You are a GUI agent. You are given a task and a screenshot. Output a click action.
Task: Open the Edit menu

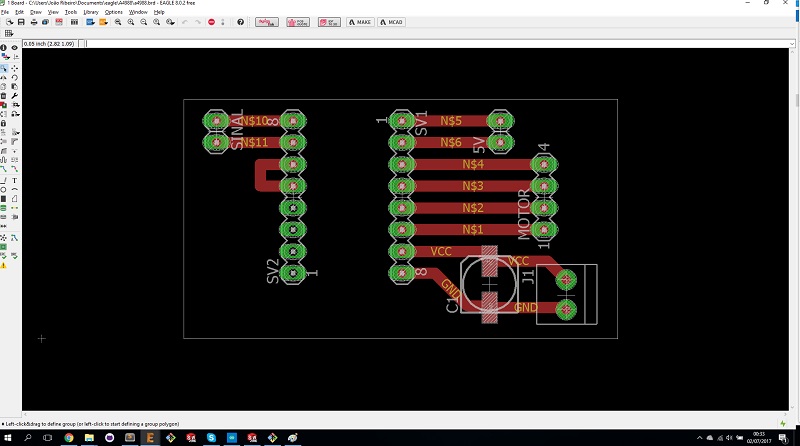[19, 12]
